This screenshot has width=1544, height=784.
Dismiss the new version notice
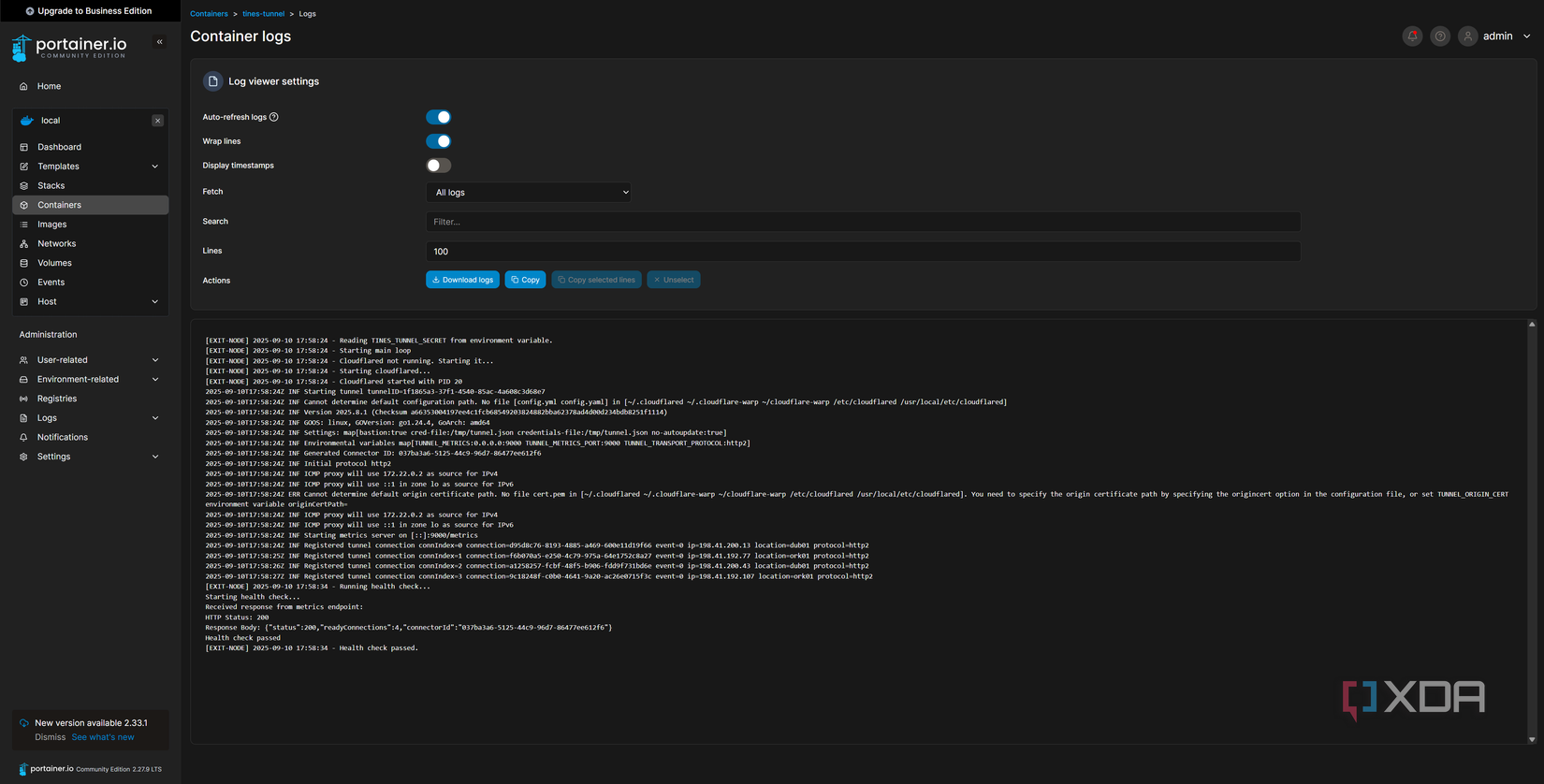coord(50,737)
